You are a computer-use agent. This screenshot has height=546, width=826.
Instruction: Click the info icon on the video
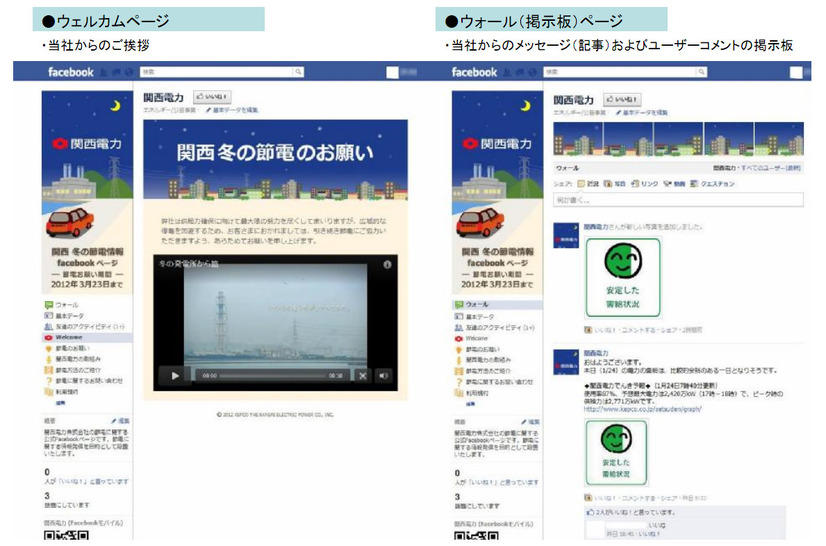pyautogui.click(x=387, y=265)
